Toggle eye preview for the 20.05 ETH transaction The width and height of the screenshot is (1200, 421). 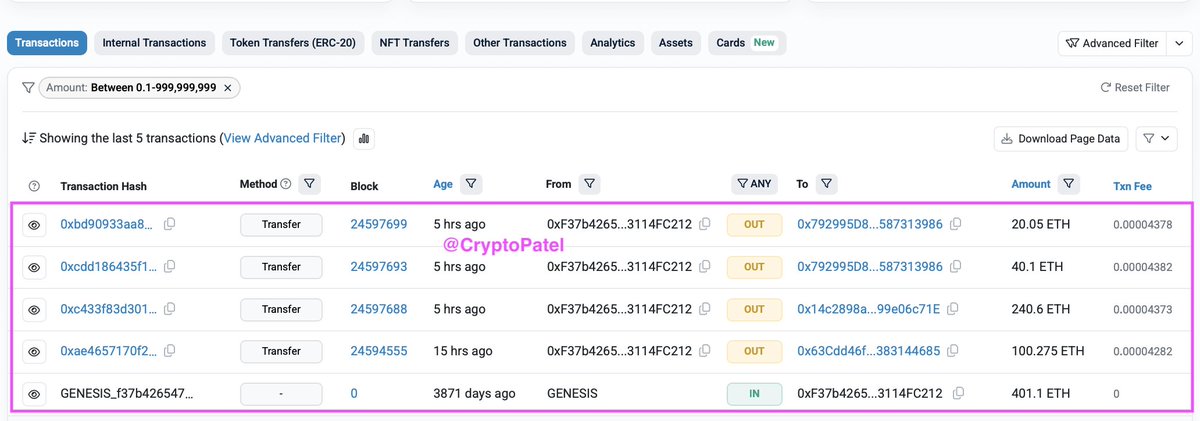34,225
